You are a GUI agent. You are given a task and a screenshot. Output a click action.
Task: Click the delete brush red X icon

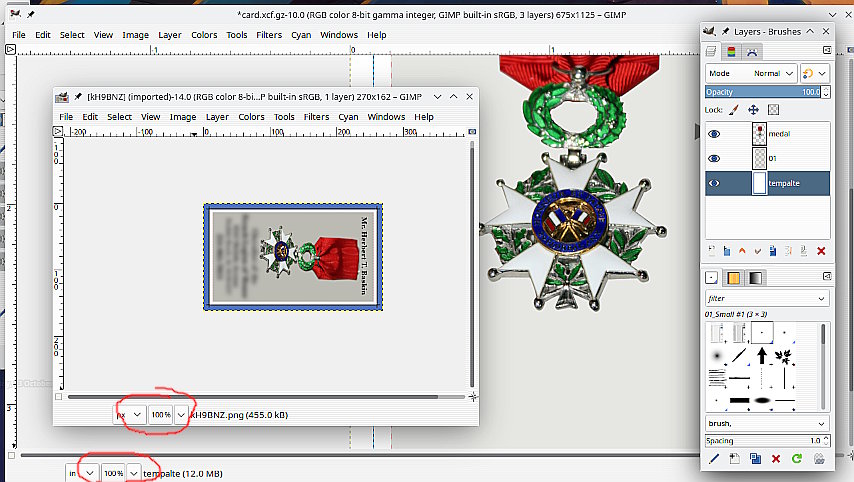tap(775, 458)
